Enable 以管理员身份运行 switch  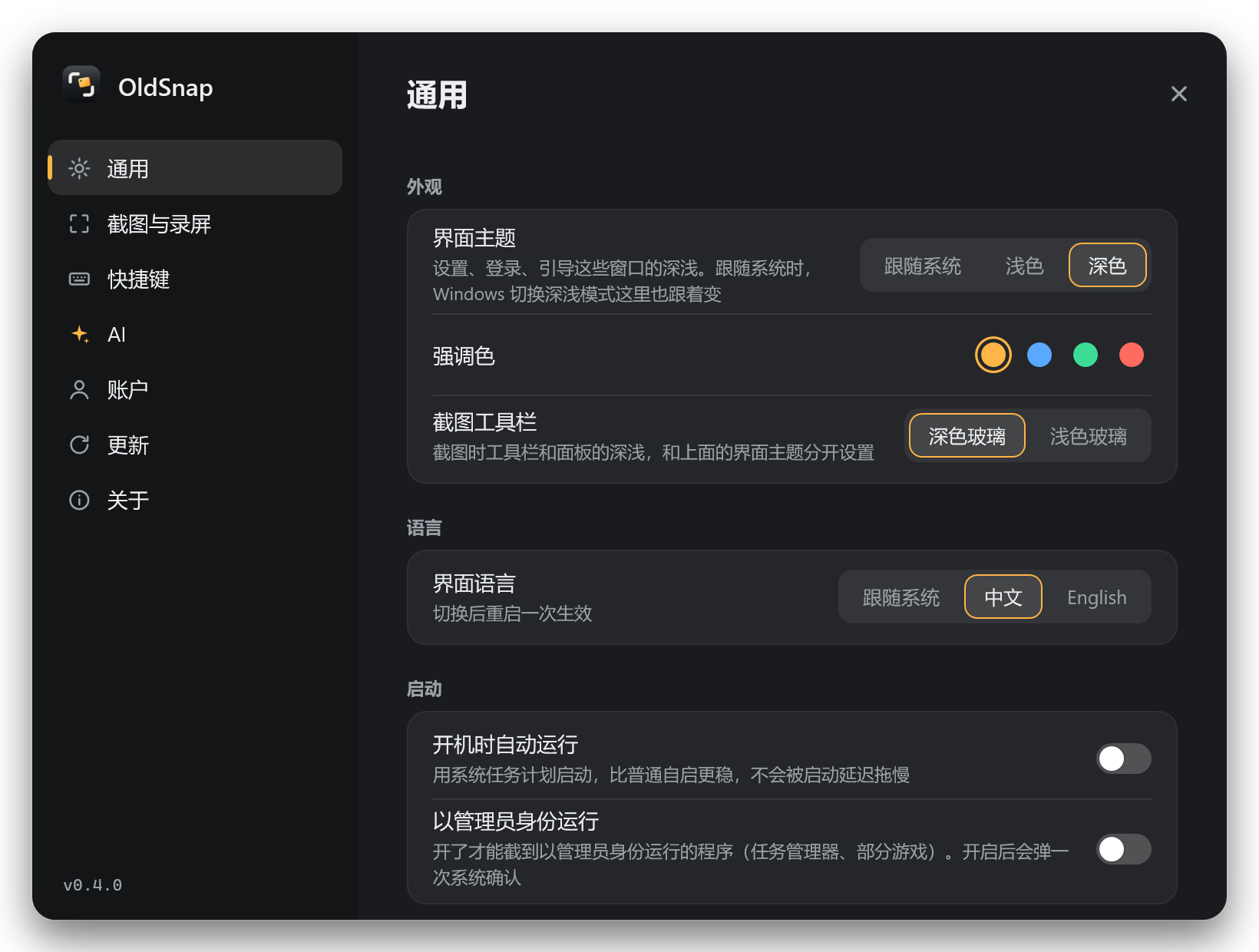coord(1123,849)
